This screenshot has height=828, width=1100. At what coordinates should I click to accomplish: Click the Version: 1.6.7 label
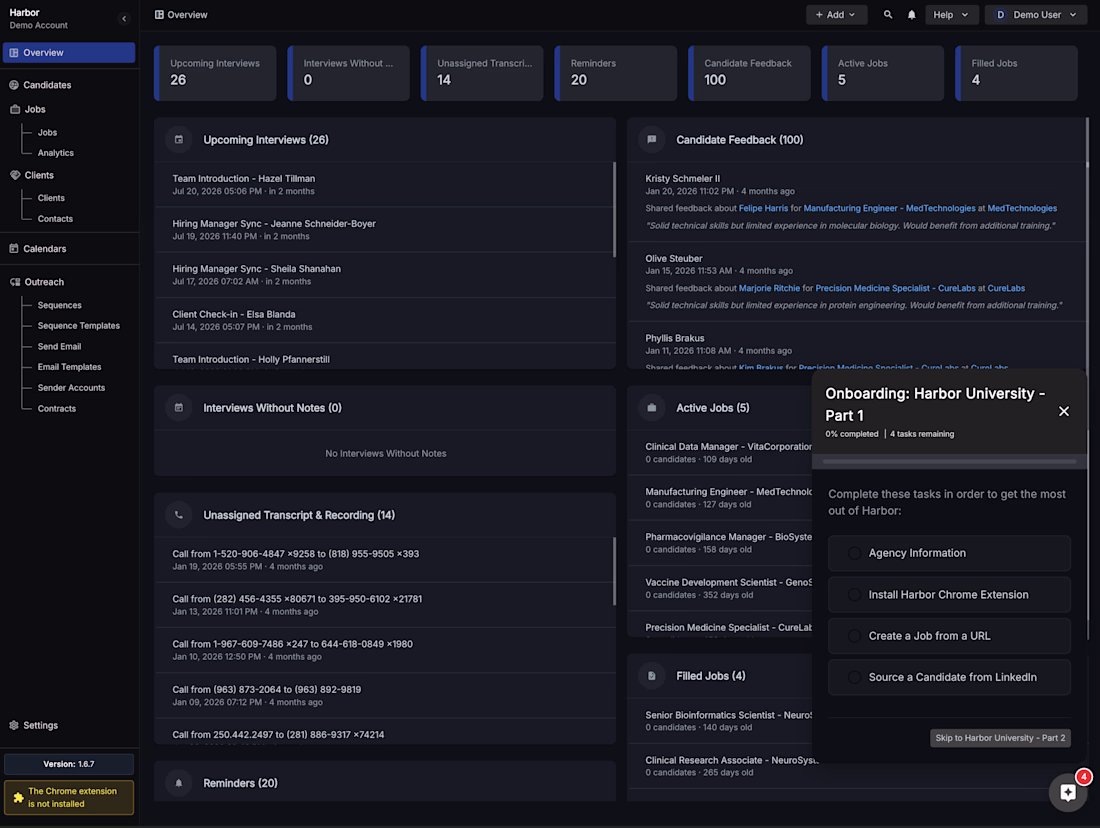[x=69, y=764]
